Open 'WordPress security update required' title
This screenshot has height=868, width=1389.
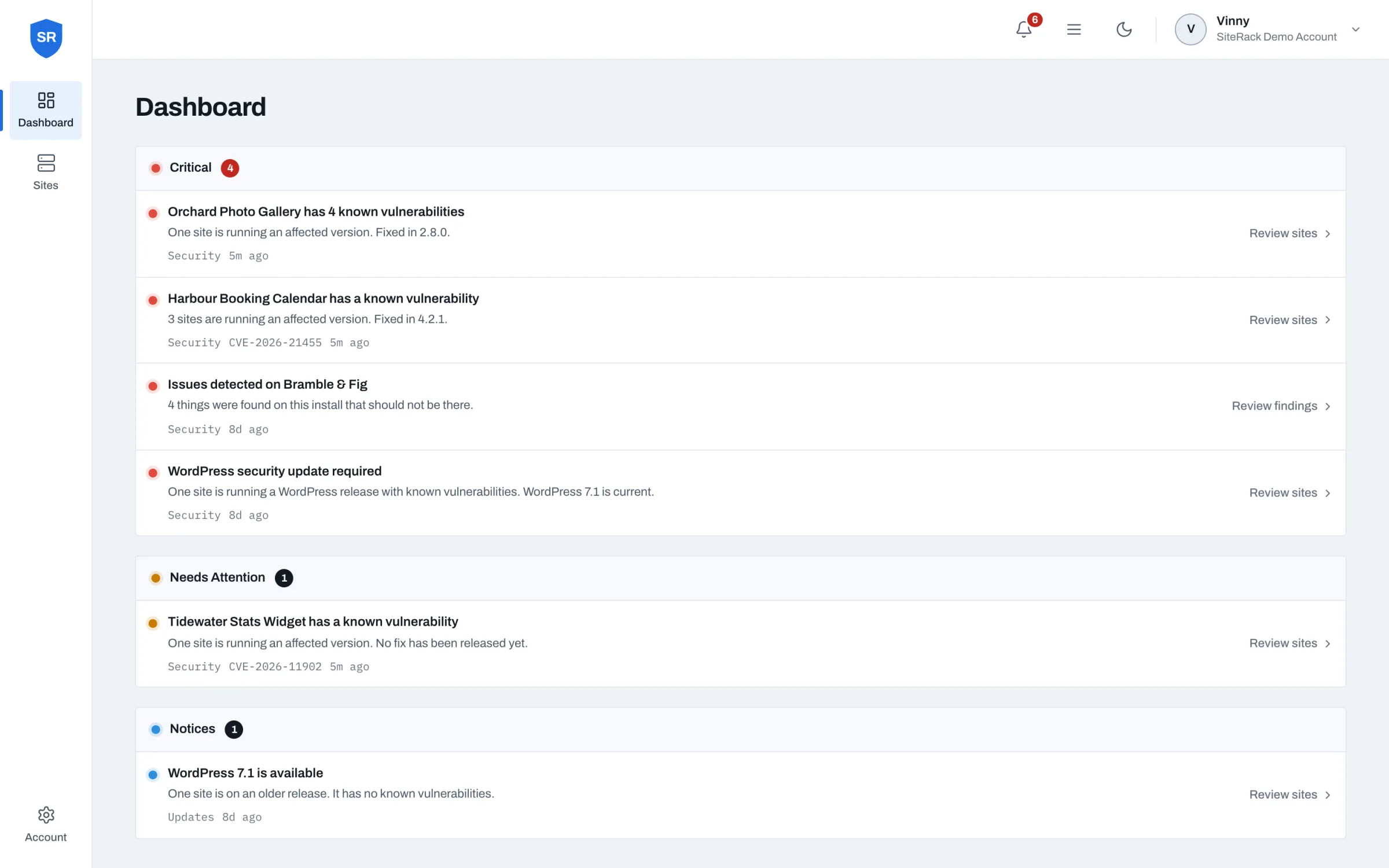pos(274,471)
